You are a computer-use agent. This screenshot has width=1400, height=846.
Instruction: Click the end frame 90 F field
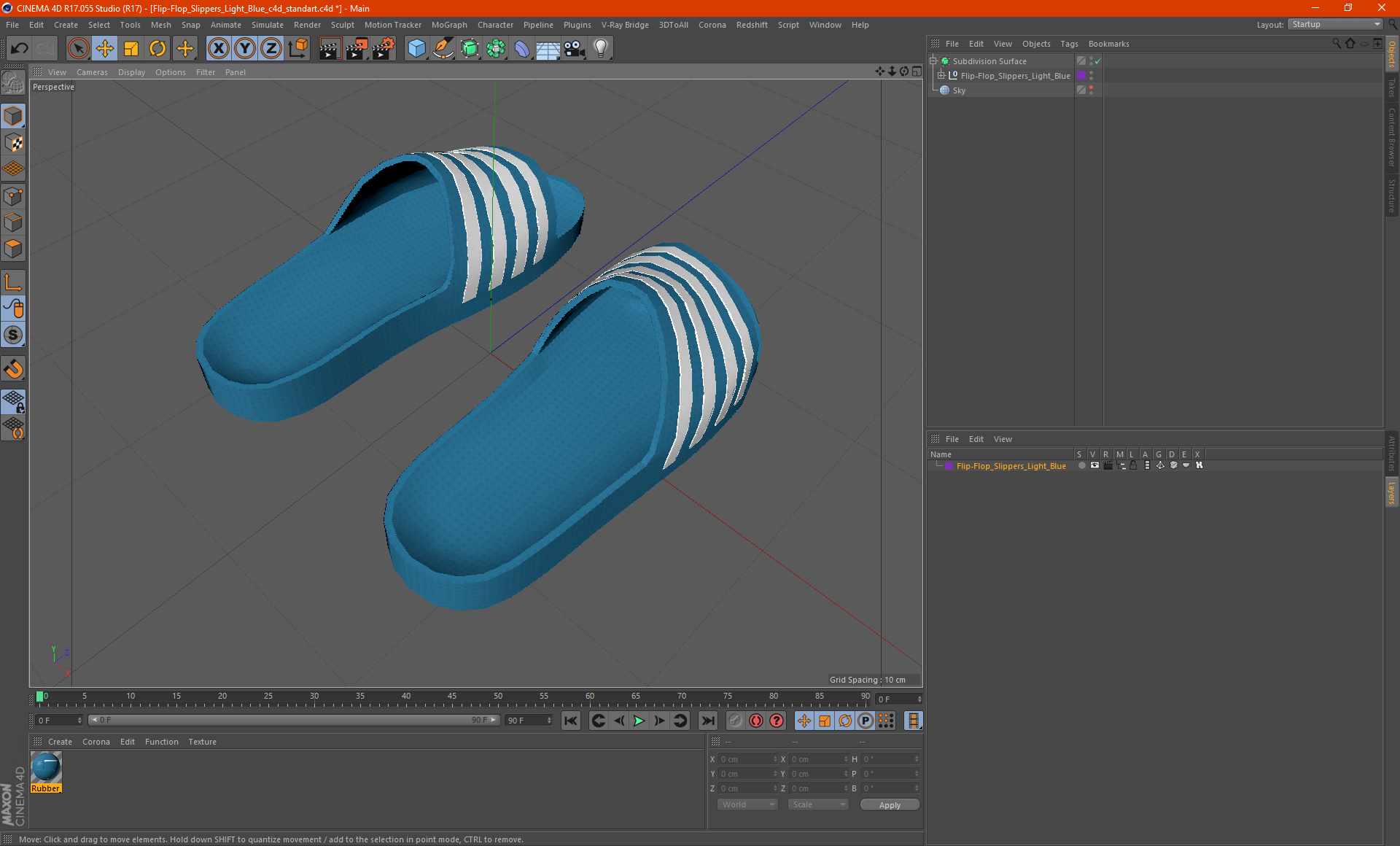[530, 720]
